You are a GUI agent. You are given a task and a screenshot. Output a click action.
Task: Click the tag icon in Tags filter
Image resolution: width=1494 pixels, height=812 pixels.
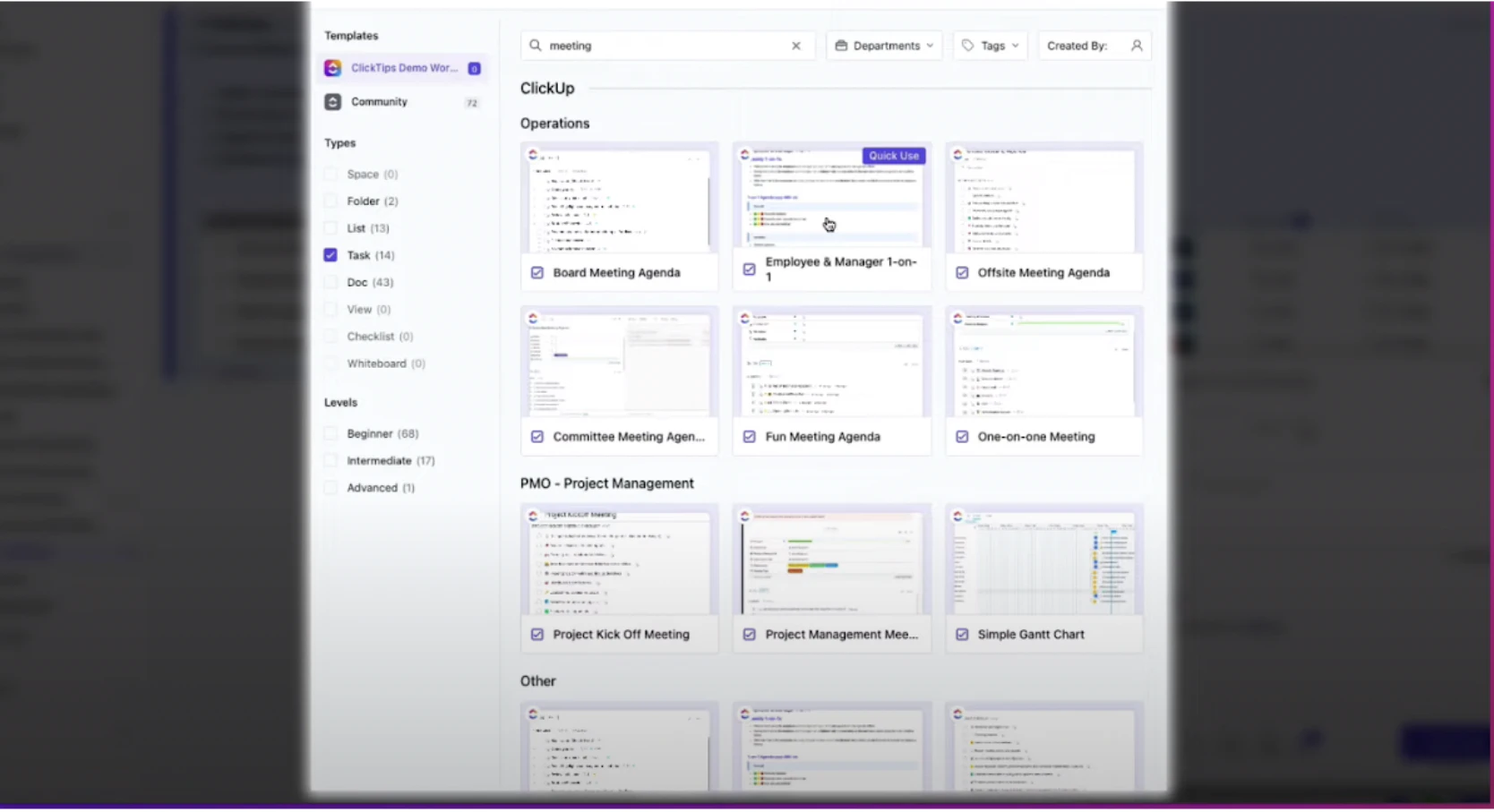pyautogui.click(x=968, y=46)
